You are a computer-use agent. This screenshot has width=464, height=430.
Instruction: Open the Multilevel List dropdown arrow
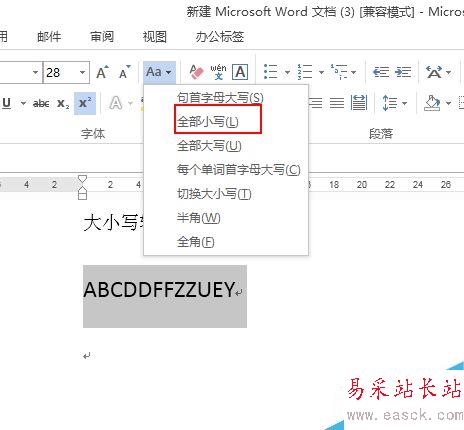click(354, 72)
